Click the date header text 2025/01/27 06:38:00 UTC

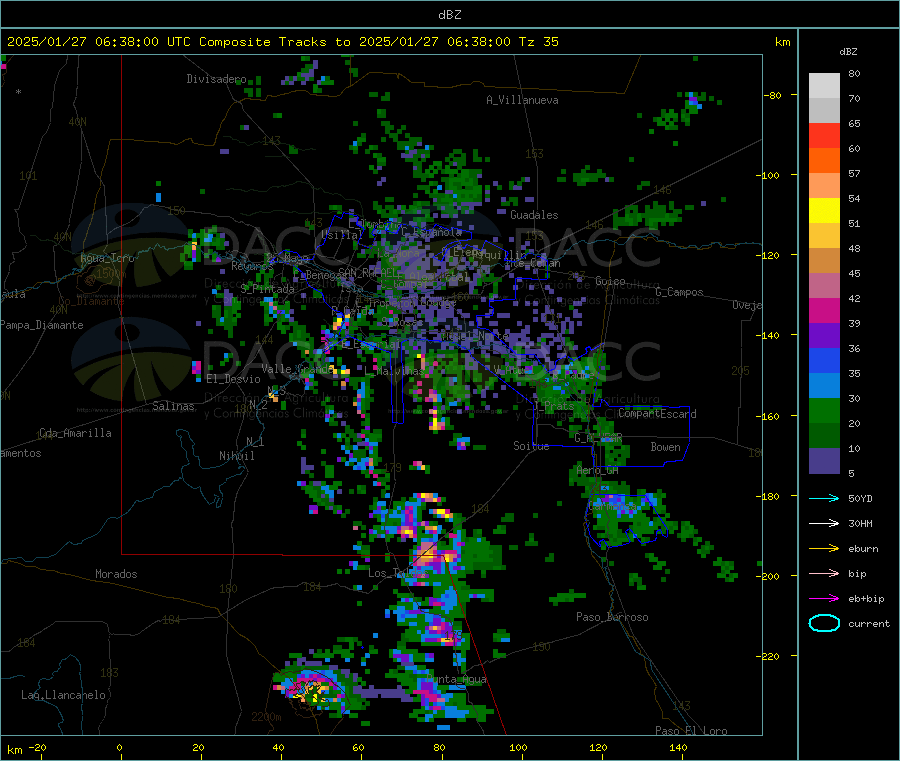coord(99,42)
